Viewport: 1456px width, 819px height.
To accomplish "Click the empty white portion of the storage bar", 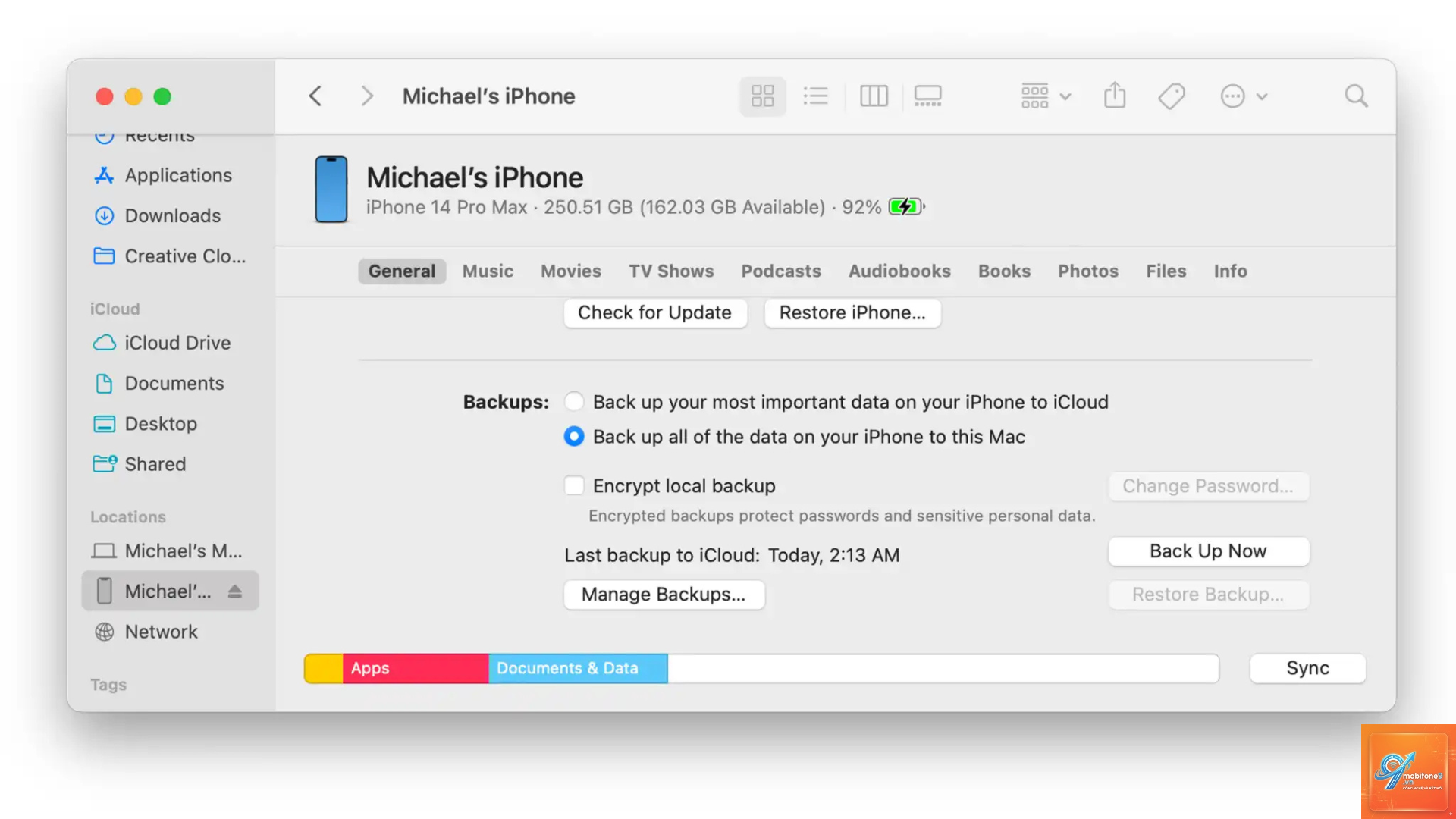I will click(943, 668).
